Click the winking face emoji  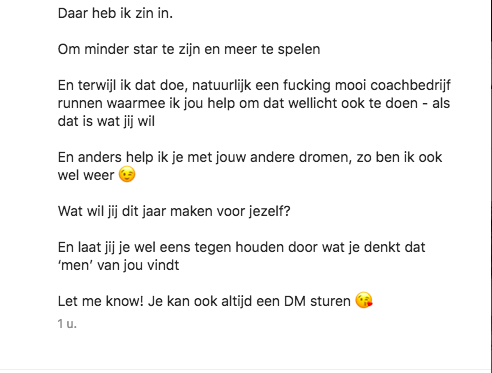point(127,175)
